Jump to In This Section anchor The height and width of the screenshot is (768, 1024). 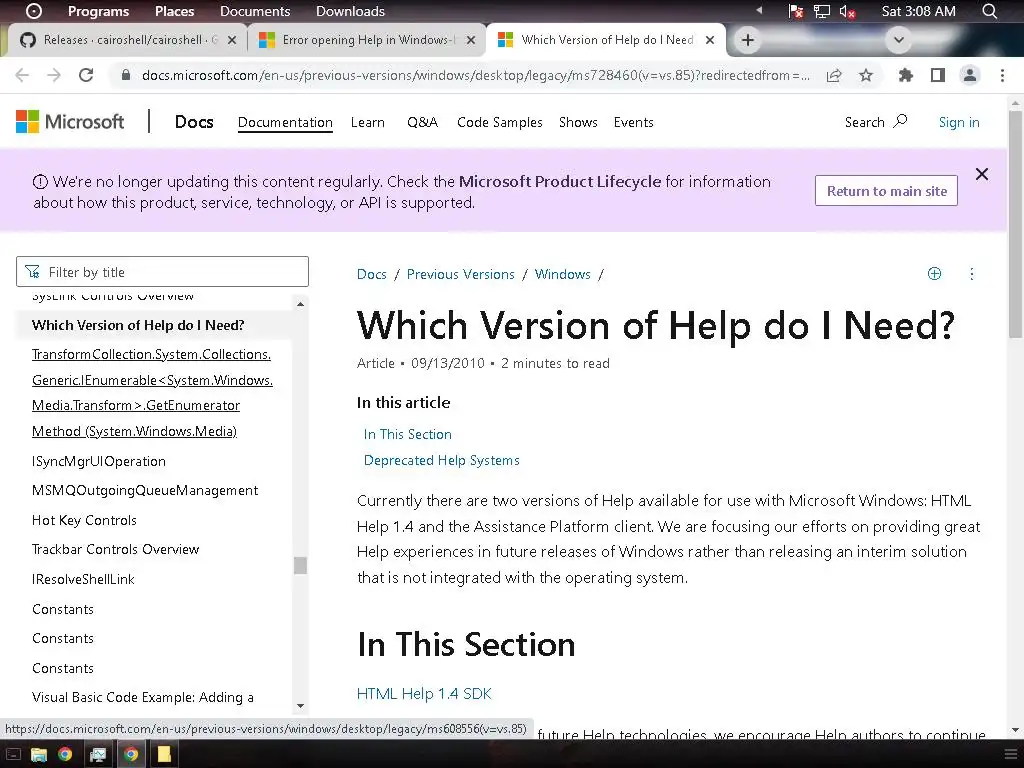[x=408, y=434]
